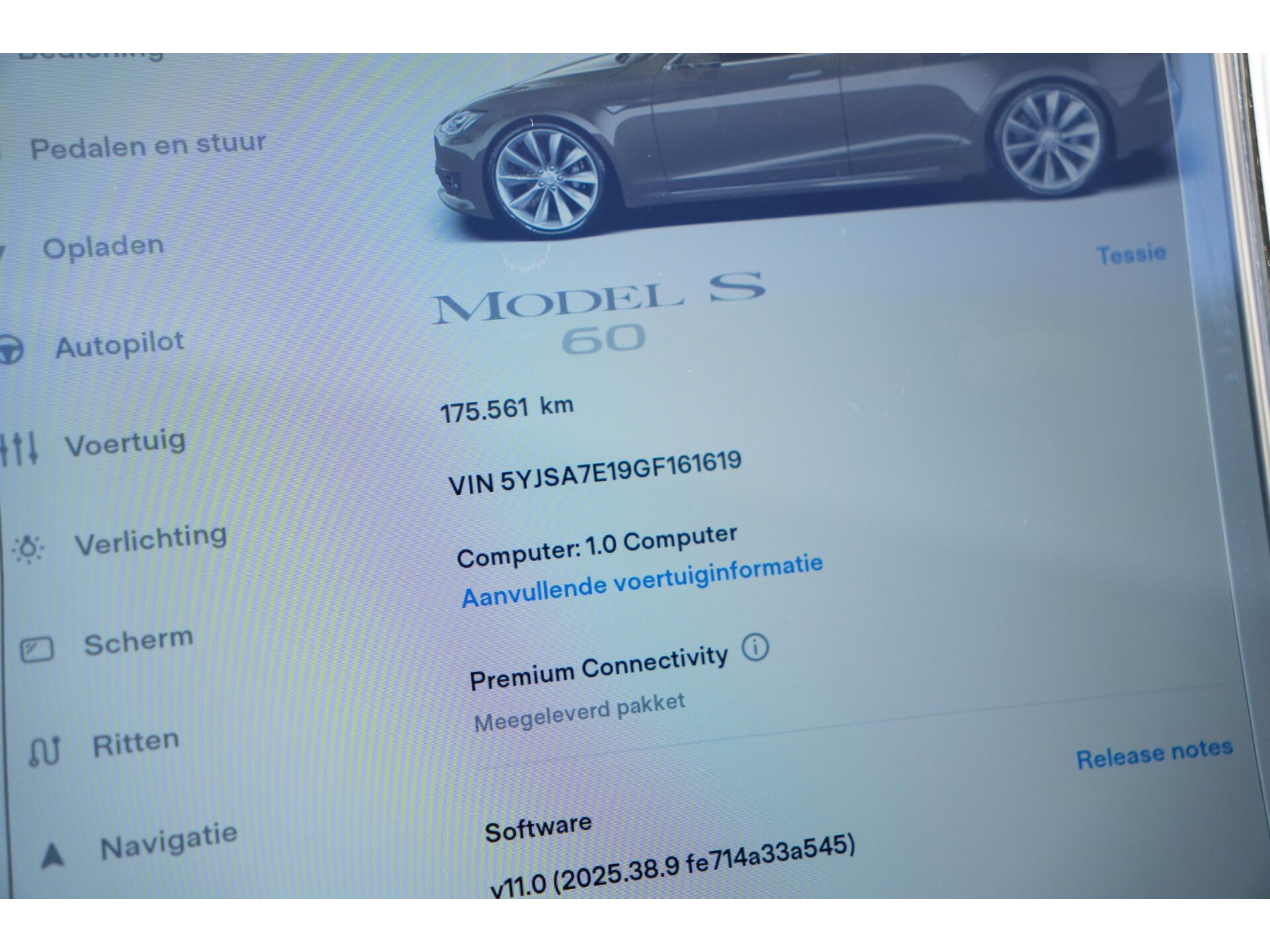Click the Tessie vehicle name
1270x952 pixels.
(1131, 254)
